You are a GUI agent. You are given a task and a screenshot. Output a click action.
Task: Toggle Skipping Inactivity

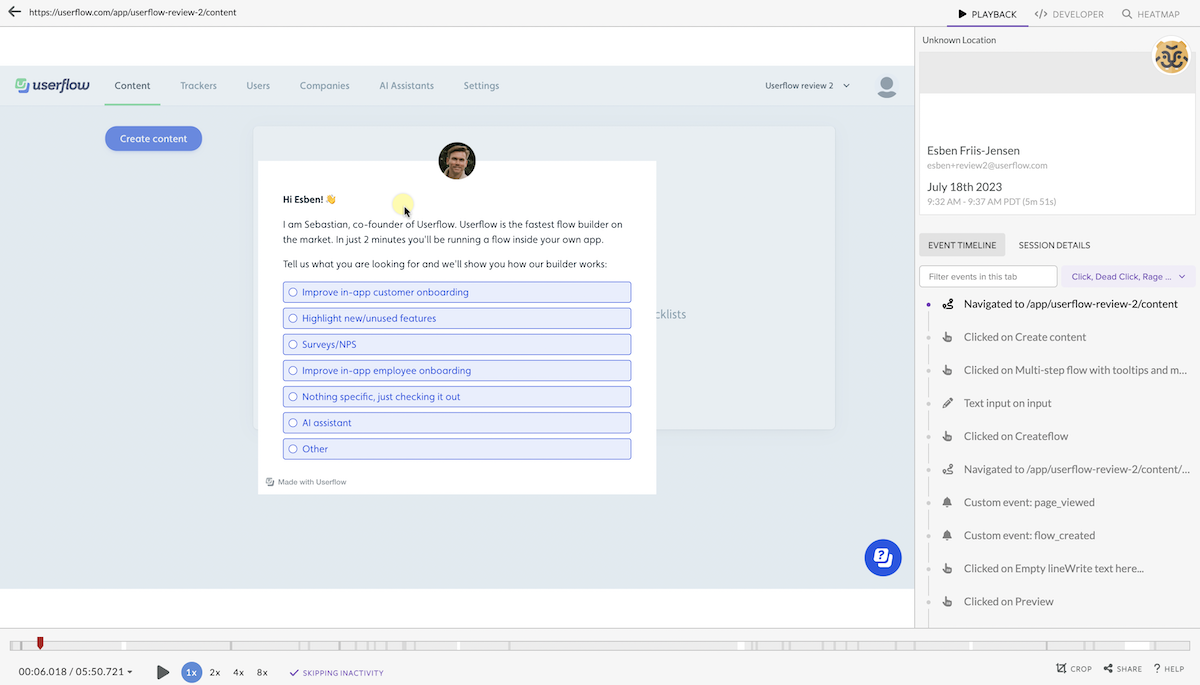pyautogui.click(x=336, y=673)
